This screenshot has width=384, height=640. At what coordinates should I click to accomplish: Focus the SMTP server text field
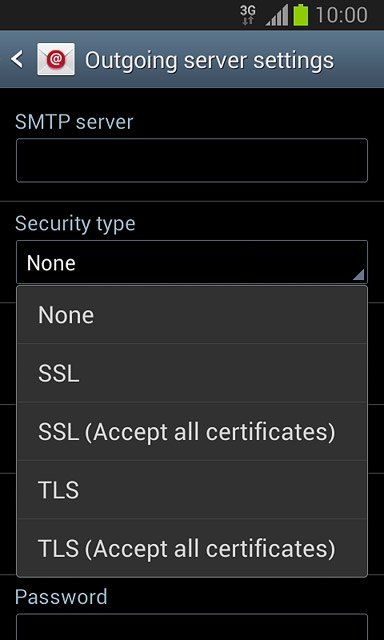coord(192,160)
